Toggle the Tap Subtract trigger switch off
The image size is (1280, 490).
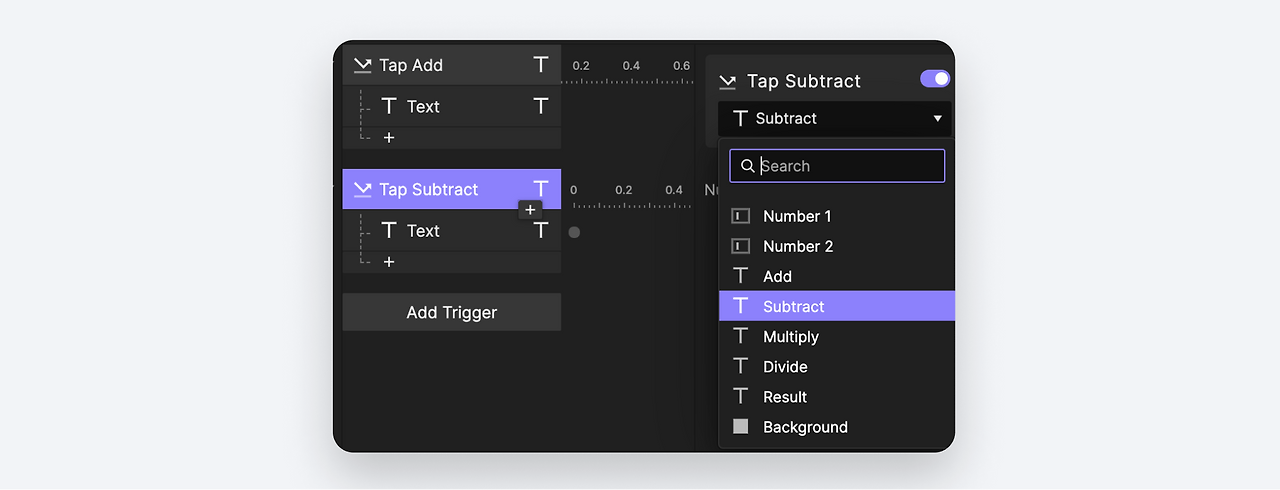pos(935,79)
